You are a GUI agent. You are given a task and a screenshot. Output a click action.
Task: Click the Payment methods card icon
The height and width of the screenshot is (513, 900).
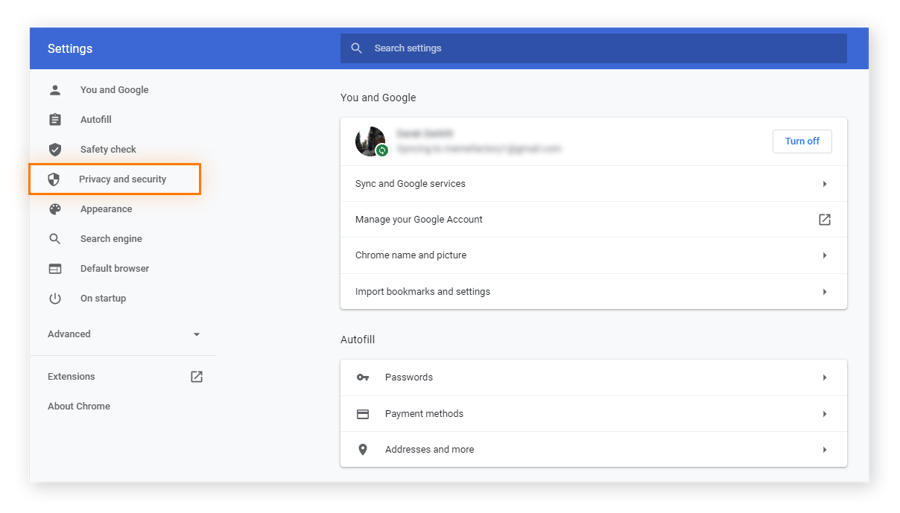tap(363, 414)
